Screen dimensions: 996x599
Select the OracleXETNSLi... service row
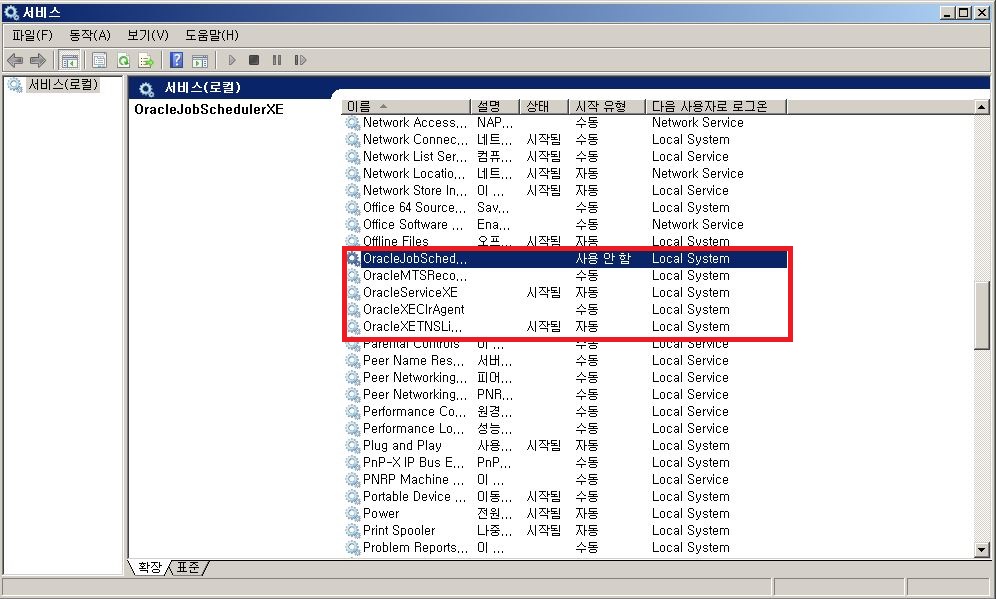click(565, 326)
